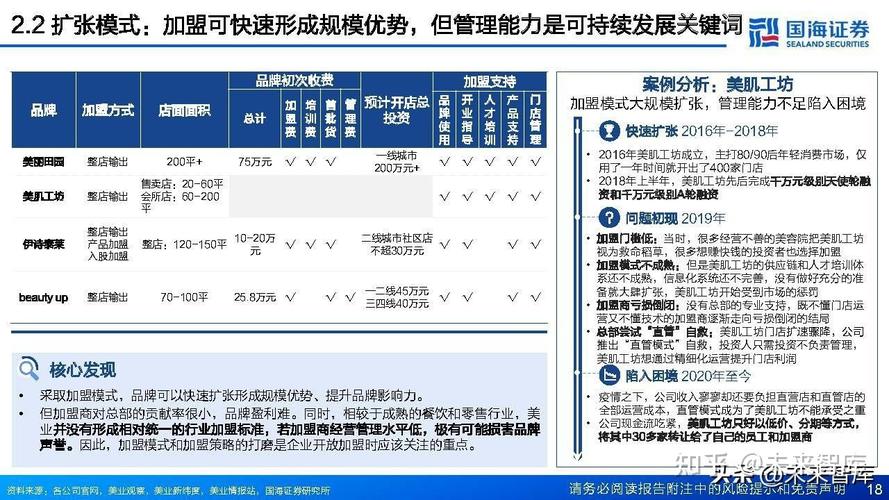Select the 品牌 column header
The image size is (889, 500).
(x=43, y=110)
